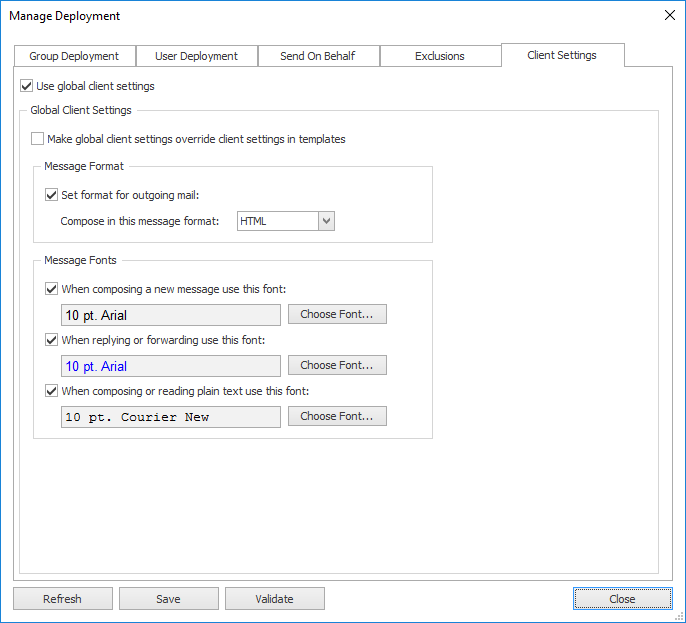
Task: Click the Refresh button
Action: coord(63,598)
